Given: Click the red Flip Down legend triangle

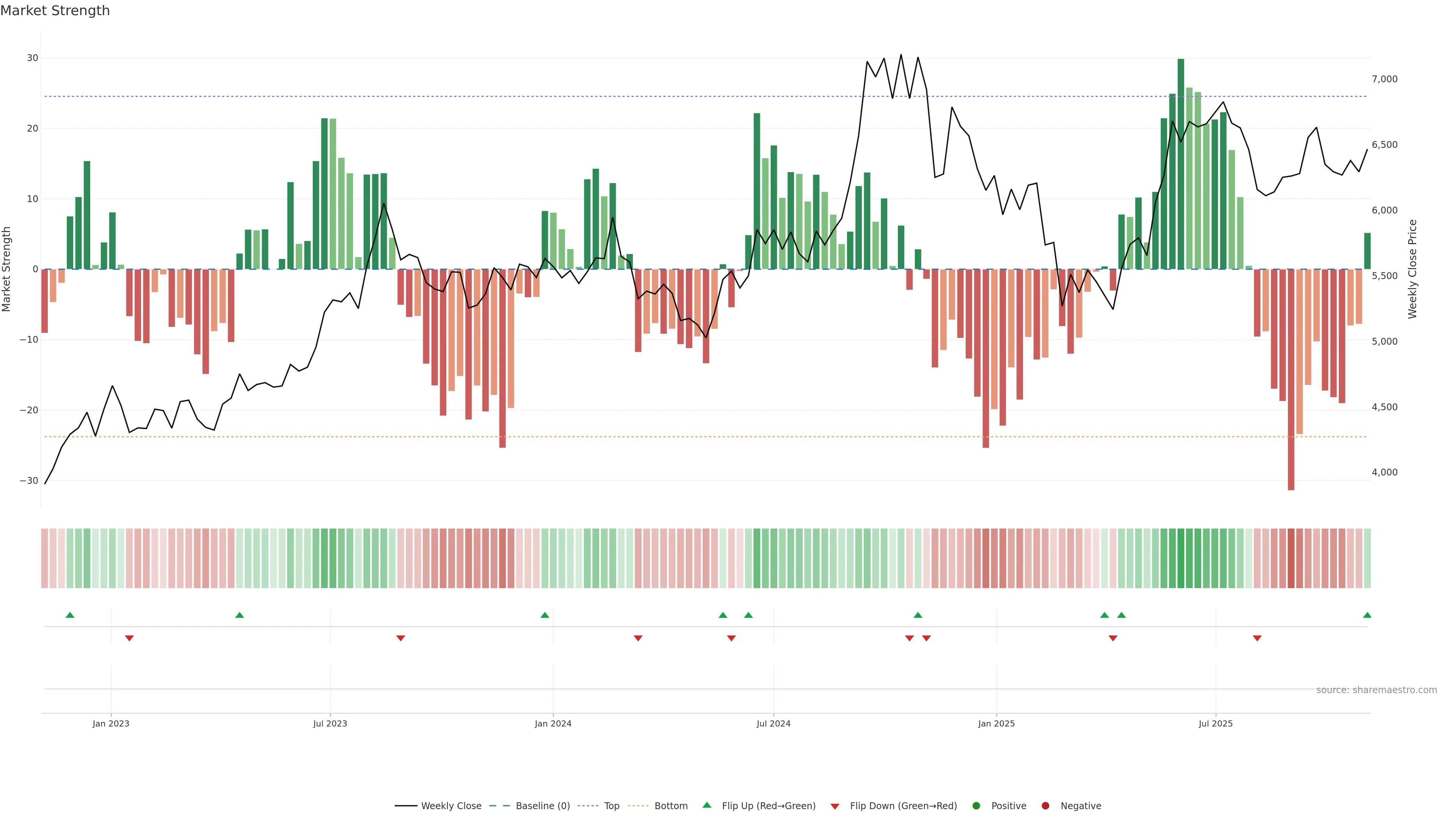Looking at the screenshot, I should (x=835, y=806).
